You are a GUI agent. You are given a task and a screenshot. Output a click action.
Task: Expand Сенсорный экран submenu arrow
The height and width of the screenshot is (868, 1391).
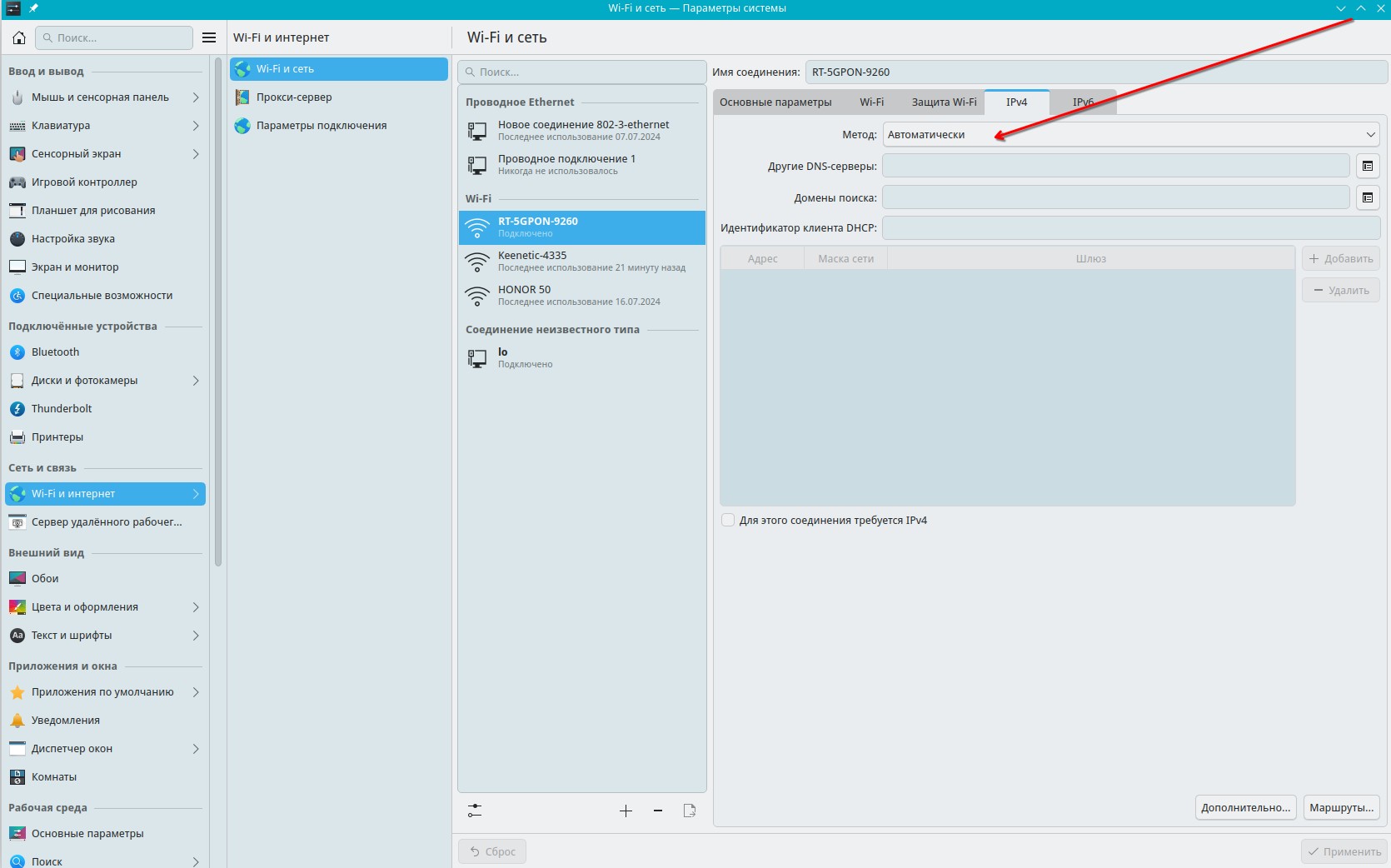(x=196, y=154)
